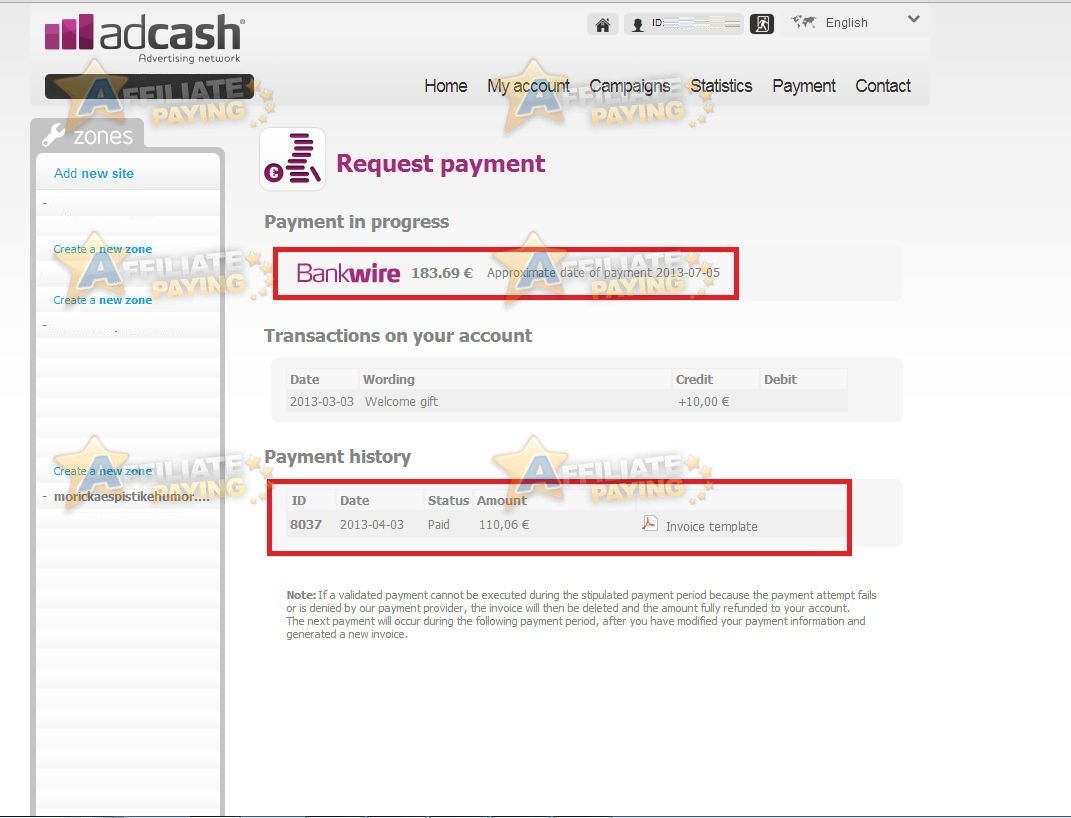This screenshot has height=818, width=1071.
Task: Open the Home menu item
Action: click(x=445, y=86)
